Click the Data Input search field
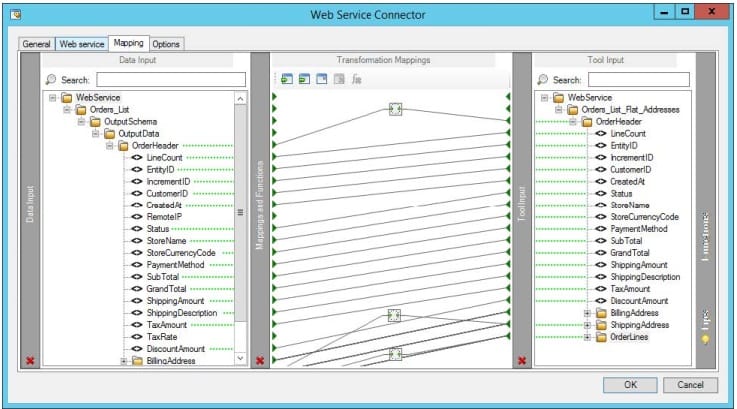This screenshot has height=409, width=737. tap(171, 79)
